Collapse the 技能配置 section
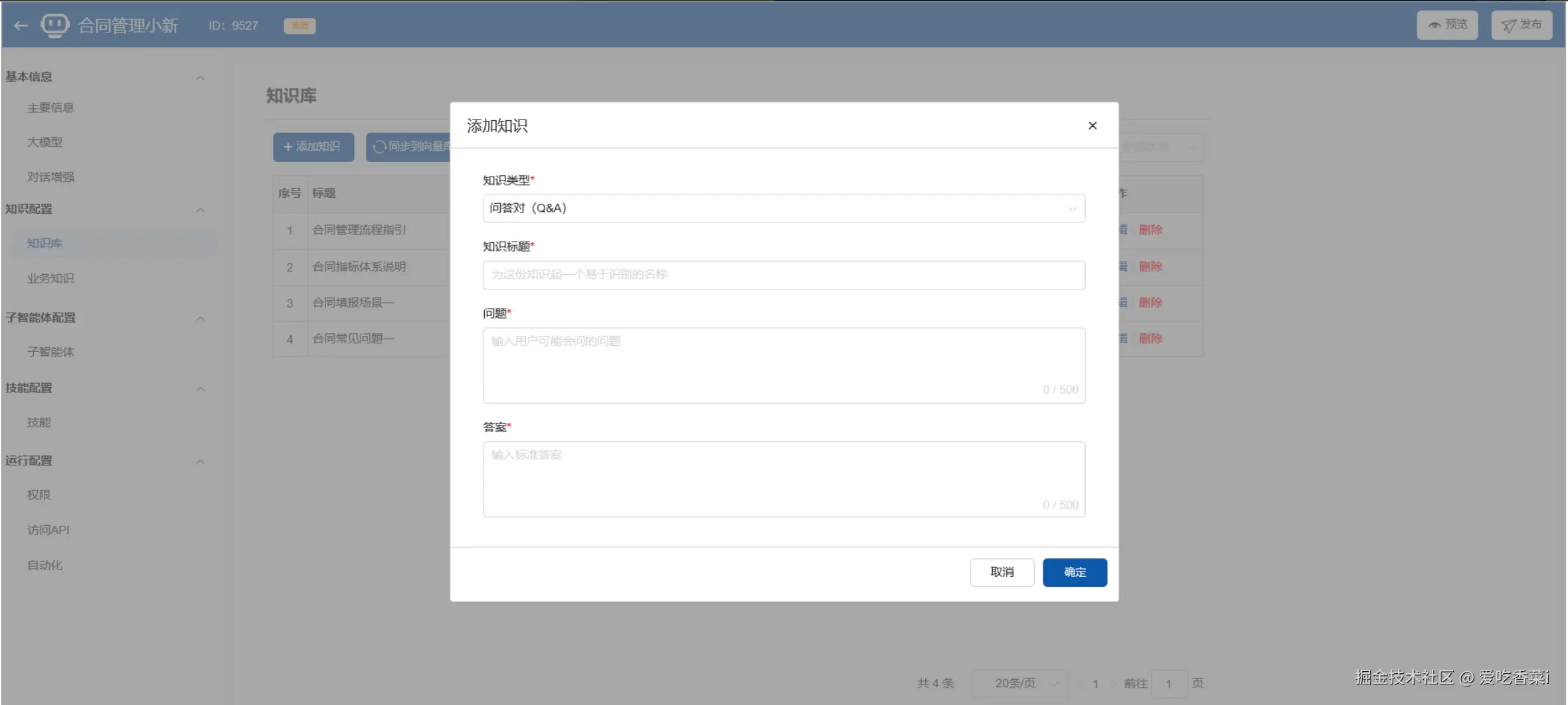 point(200,389)
